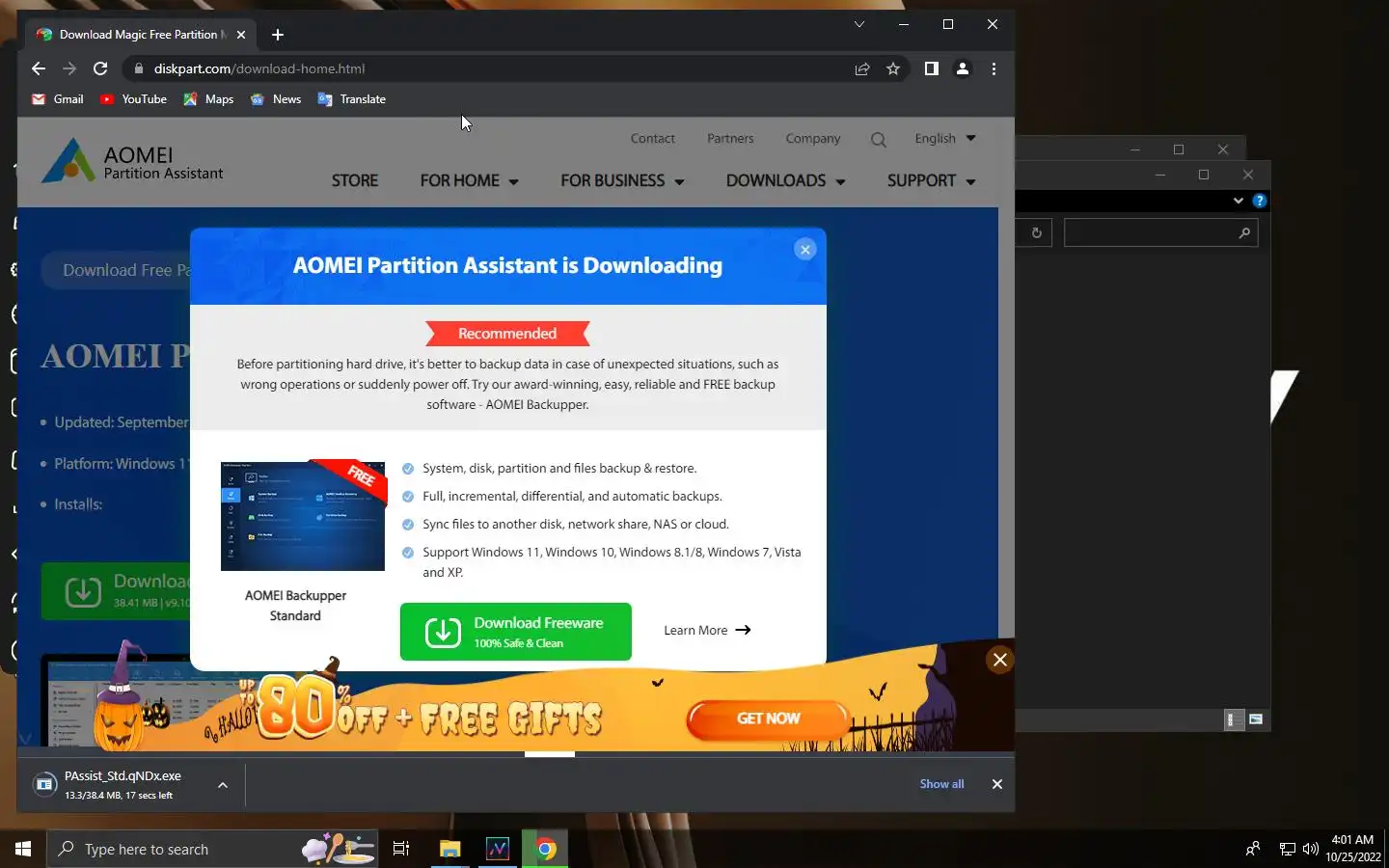
Task: Open the Chrome side panel icon
Action: click(x=932, y=68)
